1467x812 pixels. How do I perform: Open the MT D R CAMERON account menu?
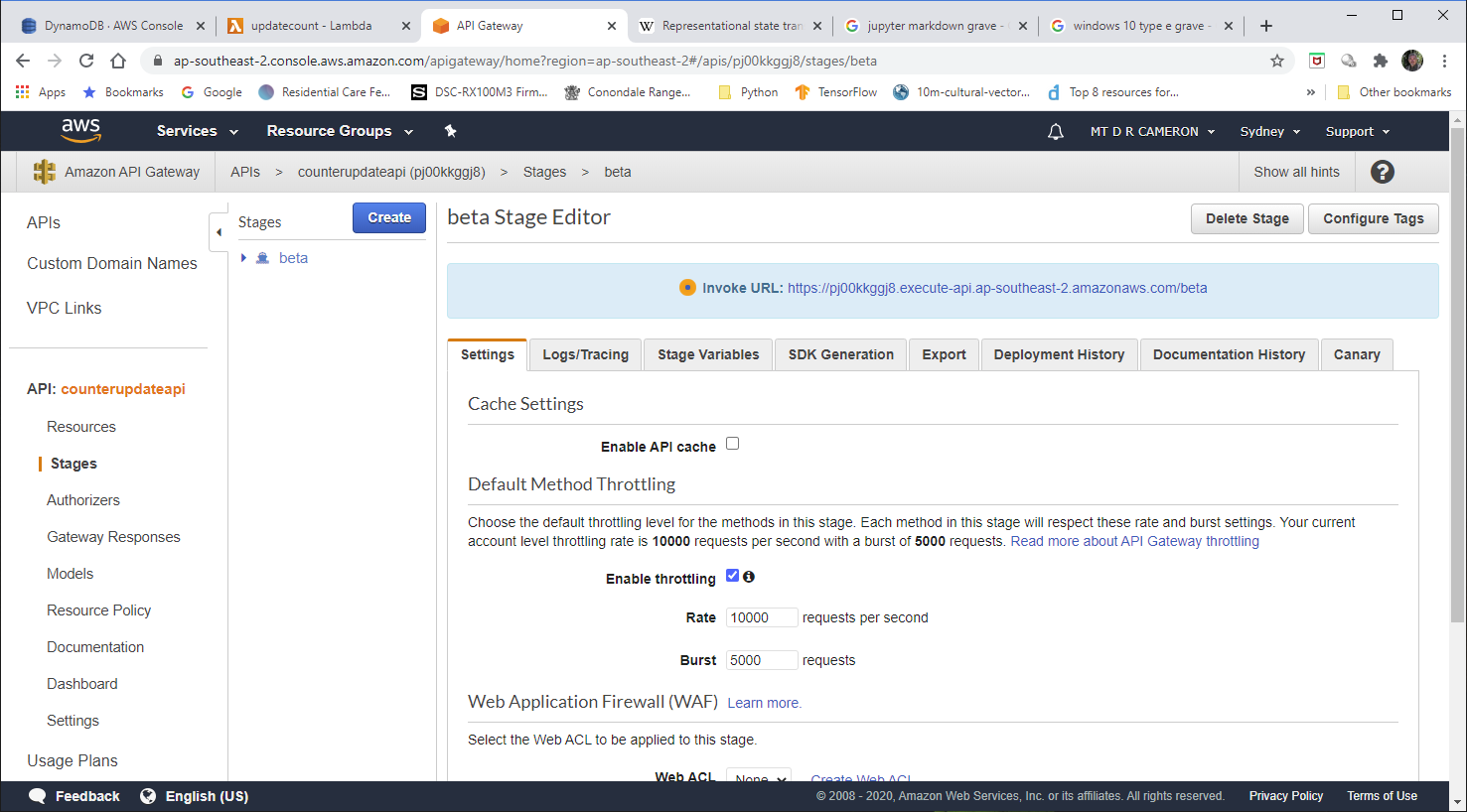[1152, 131]
